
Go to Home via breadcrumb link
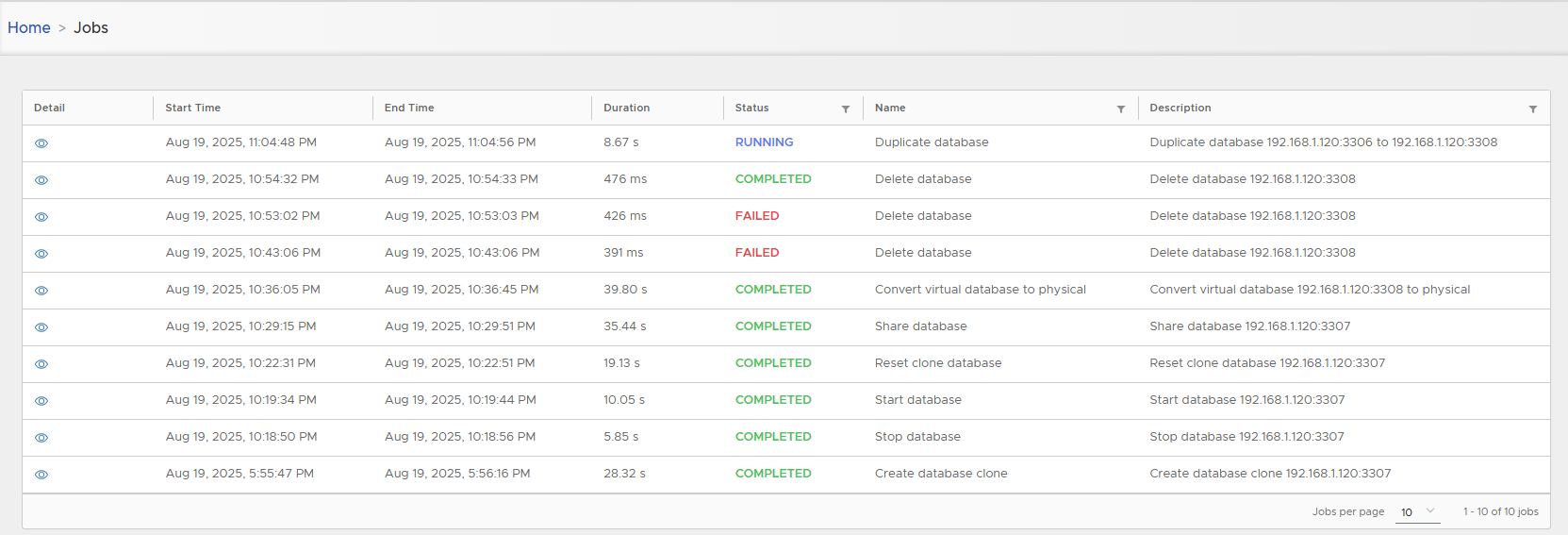point(29,28)
